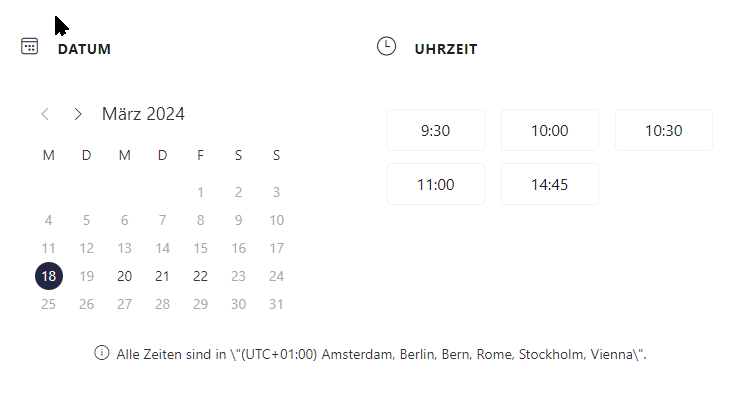Viewport: 750px width, 406px height.
Task: Click date 19 in the calendar
Action: (87, 276)
